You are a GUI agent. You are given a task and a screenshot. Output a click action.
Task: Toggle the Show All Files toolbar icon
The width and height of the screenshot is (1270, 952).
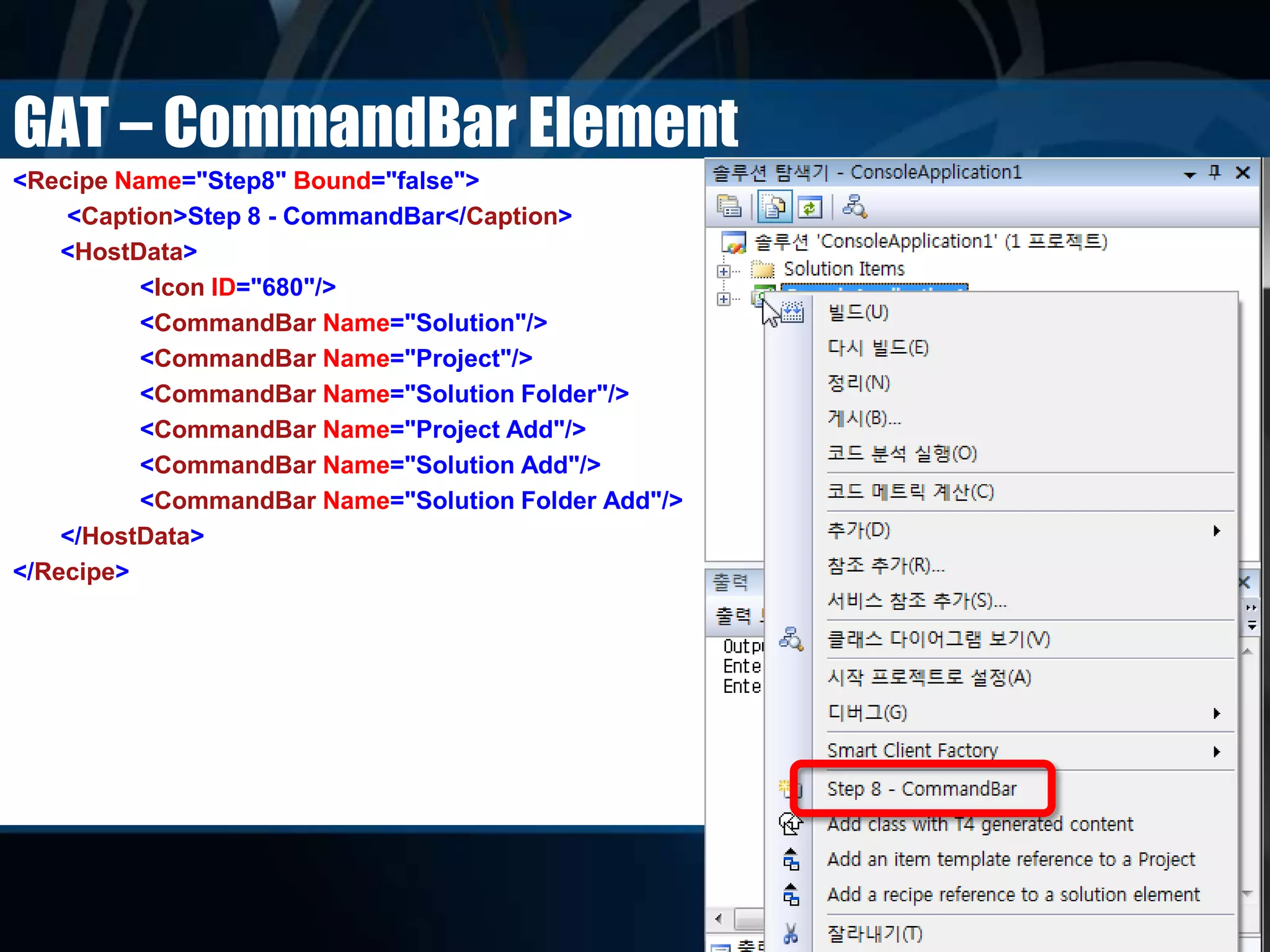click(x=774, y=206)
